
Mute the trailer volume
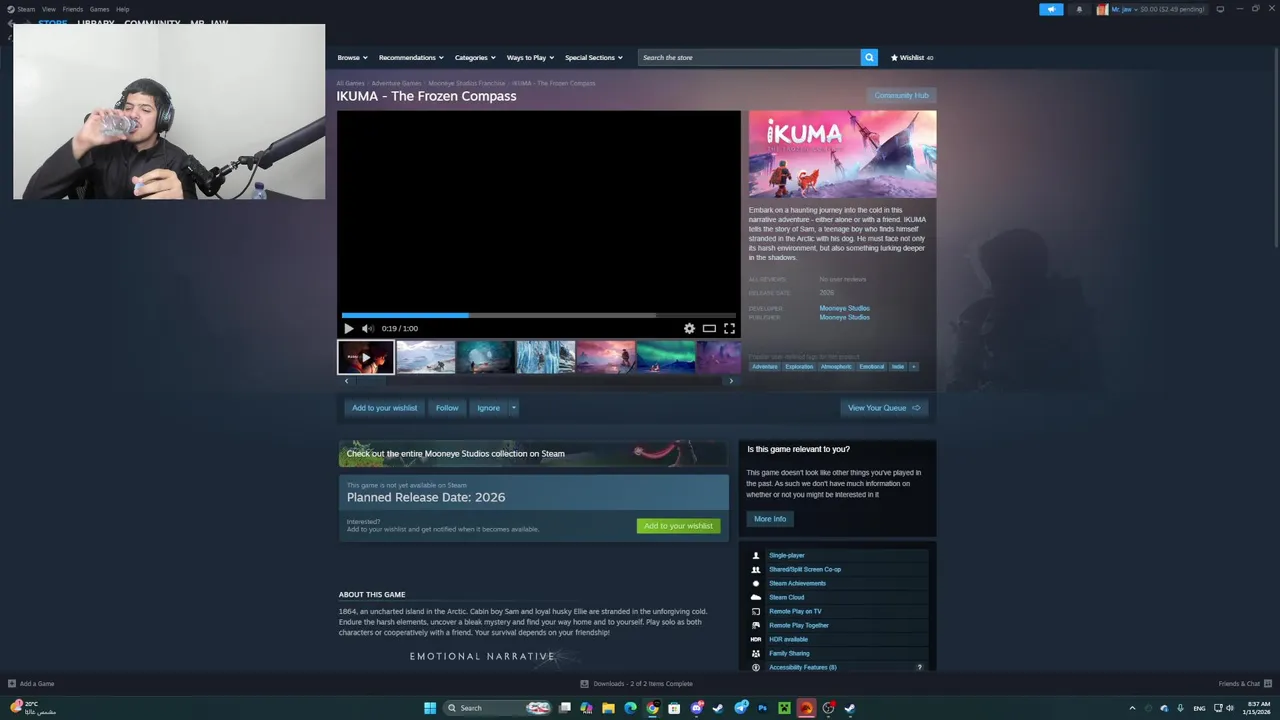367,328
